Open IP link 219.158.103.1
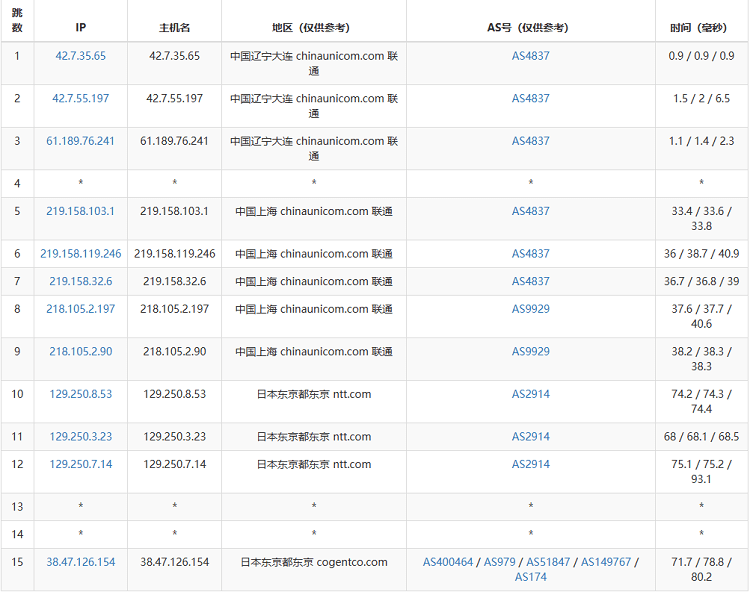Screen dimensions: 750x592 [x=80, y=211]
